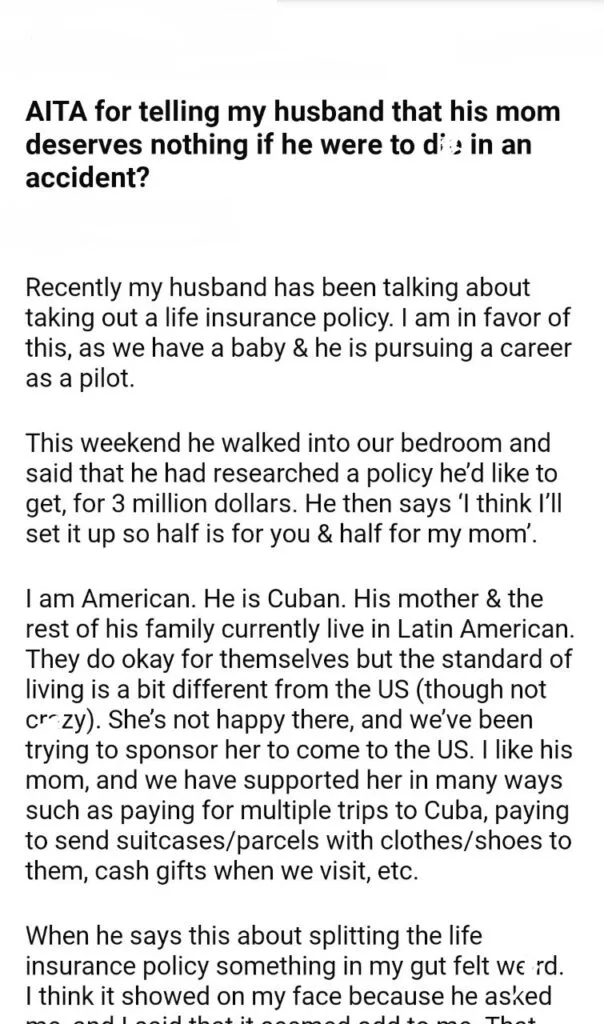Click the word "accident?" in the title
This screenshot has height=1024, width=604.
87,176
